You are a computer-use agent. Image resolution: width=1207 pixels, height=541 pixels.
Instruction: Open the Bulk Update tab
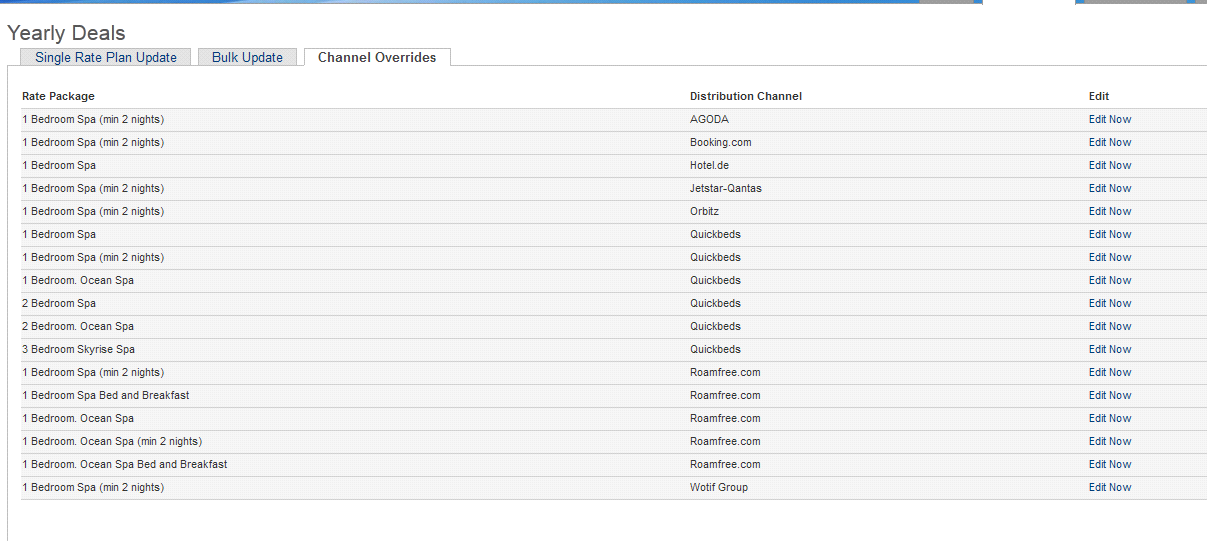[247, 57]
